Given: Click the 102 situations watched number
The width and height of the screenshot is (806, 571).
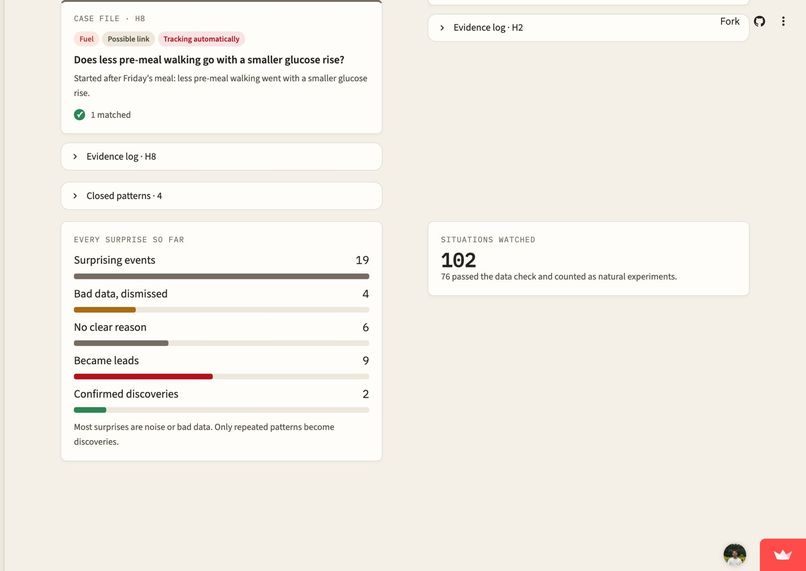Looking at the screenshot, I should click(x=458, y=260).
